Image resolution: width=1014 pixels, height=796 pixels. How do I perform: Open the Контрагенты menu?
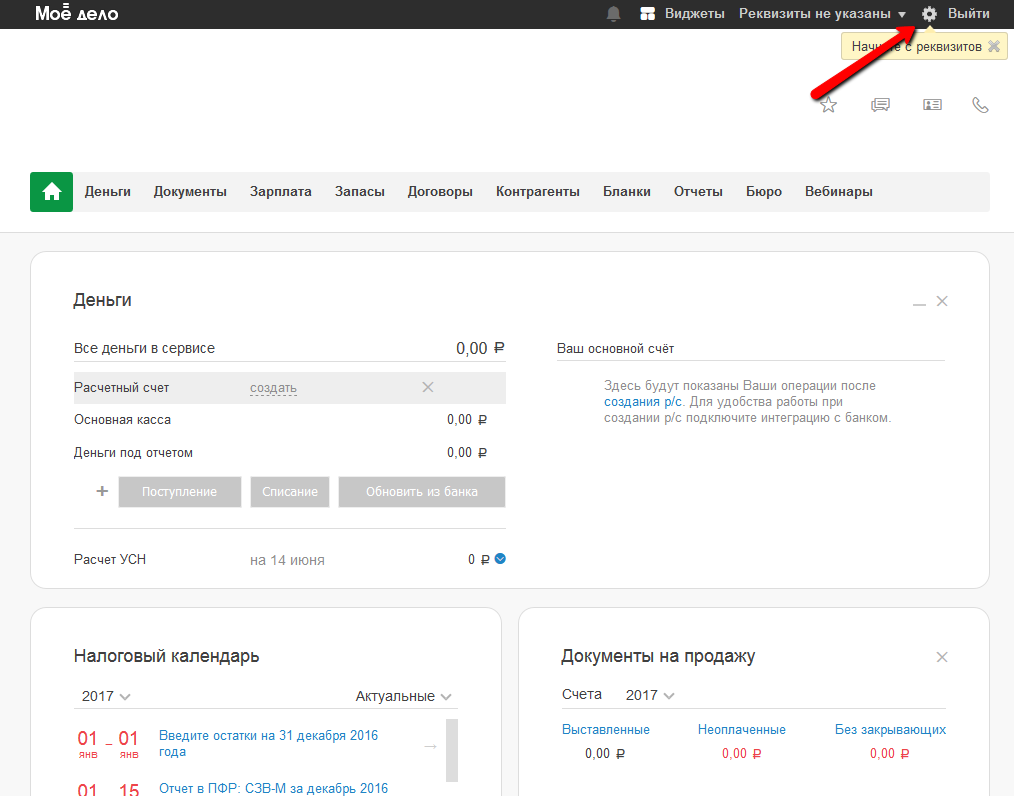pyautogui.click(x=537, y=192)
